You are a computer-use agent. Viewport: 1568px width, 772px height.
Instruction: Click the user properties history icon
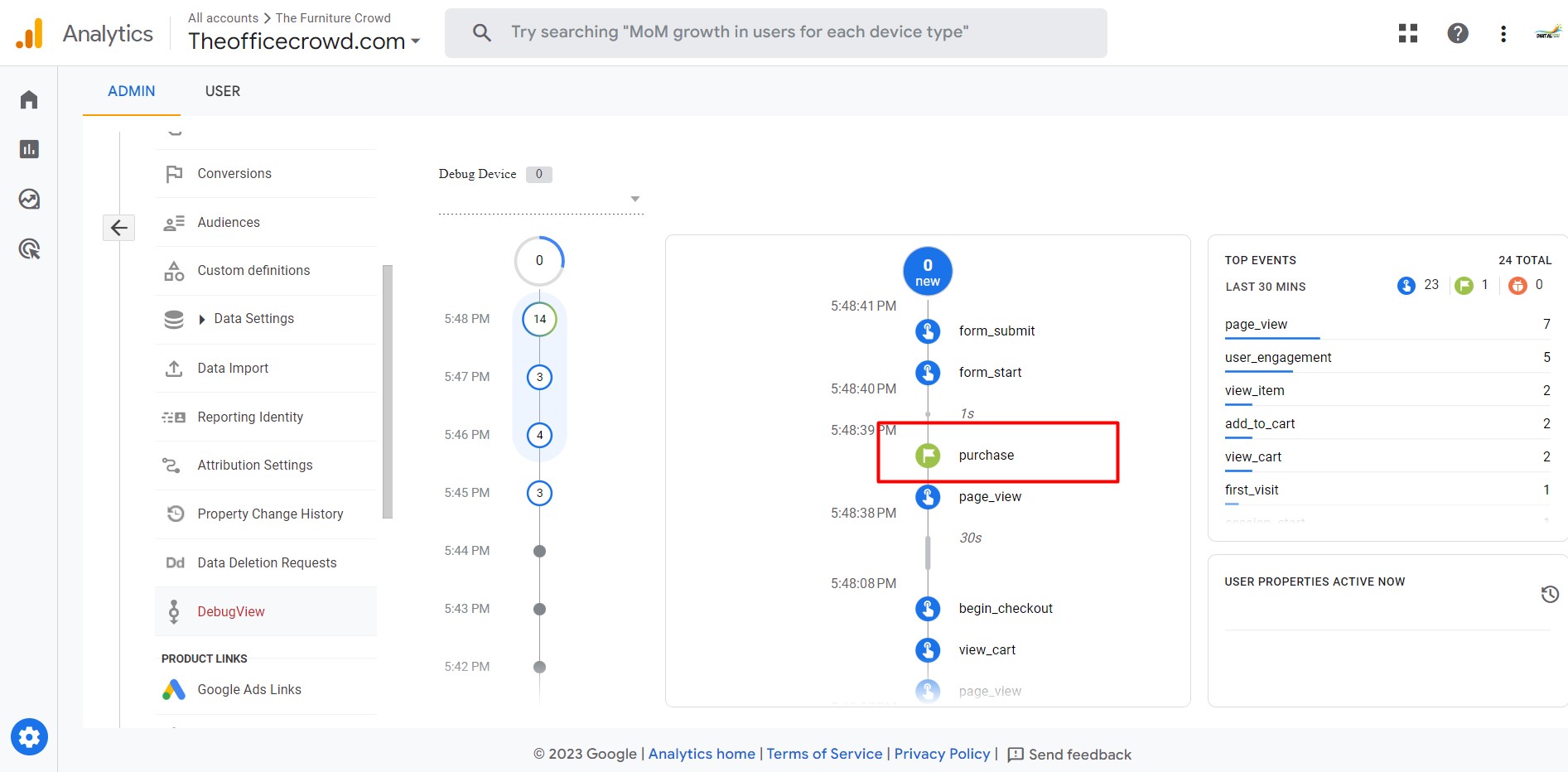[x=1549, y=594]
